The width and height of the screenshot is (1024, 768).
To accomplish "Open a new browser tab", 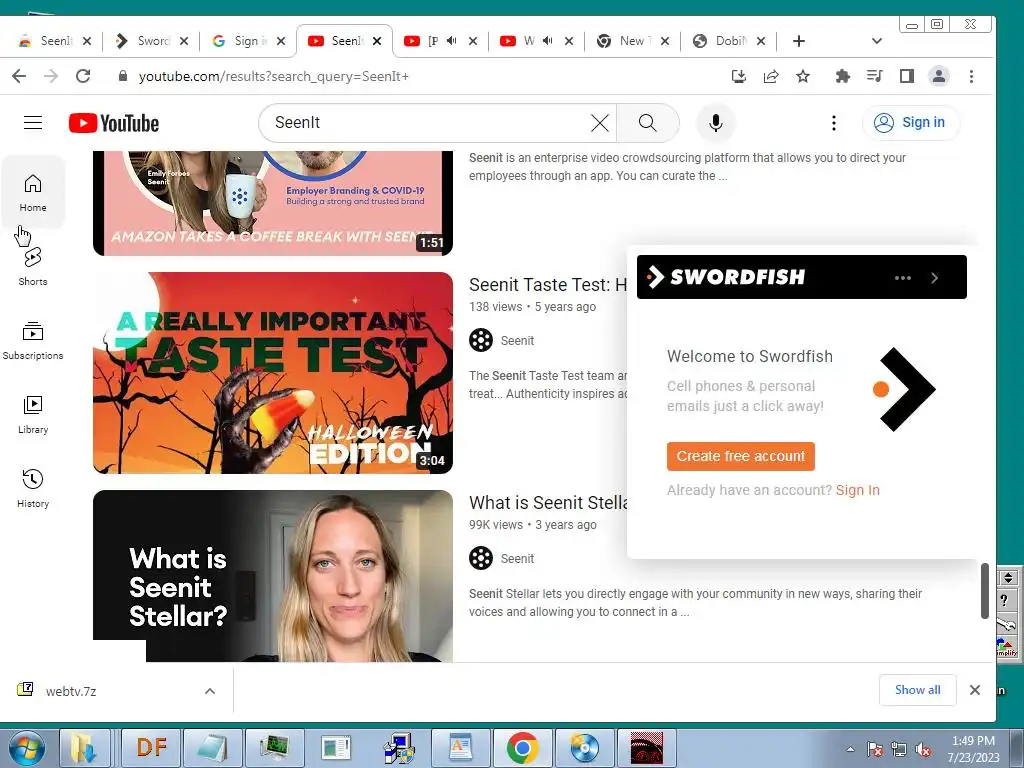I will (798, 41).
